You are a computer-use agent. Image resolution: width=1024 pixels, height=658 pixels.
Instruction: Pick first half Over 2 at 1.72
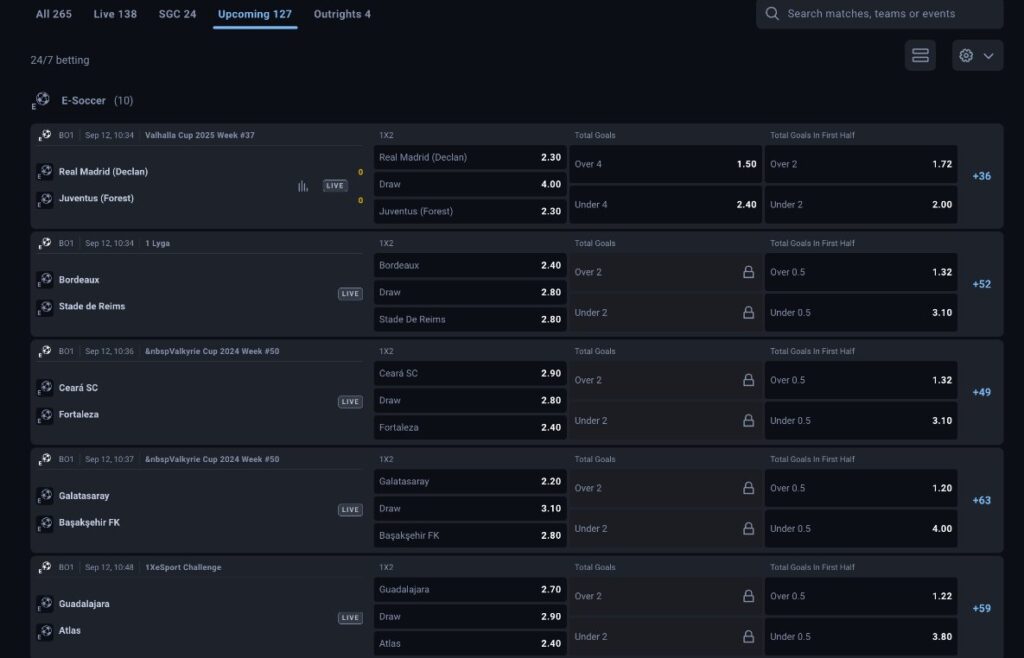click(861, 164)
